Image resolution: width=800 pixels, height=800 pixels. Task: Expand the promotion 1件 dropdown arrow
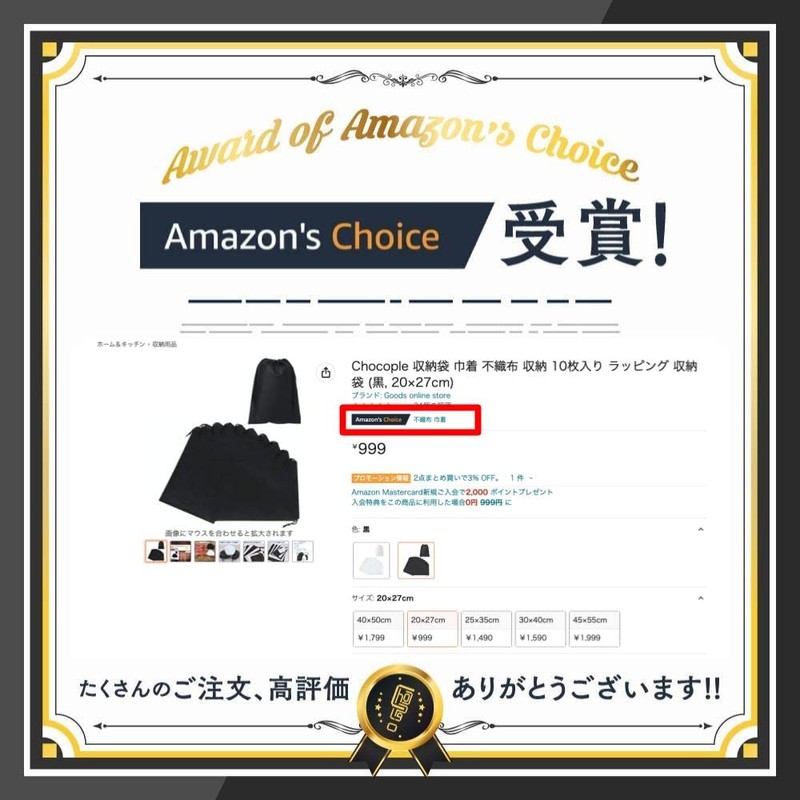(x=531, y=478)
